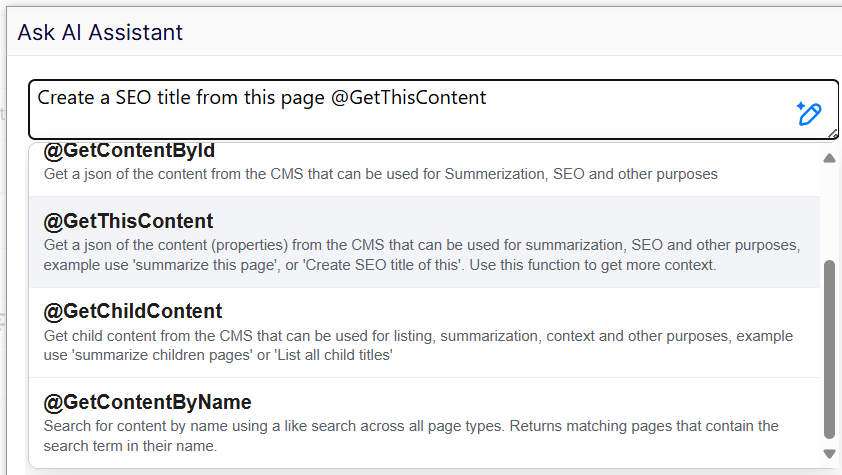
Task: Click scrollbar track above the thumb
Action: tap(829, 210)
